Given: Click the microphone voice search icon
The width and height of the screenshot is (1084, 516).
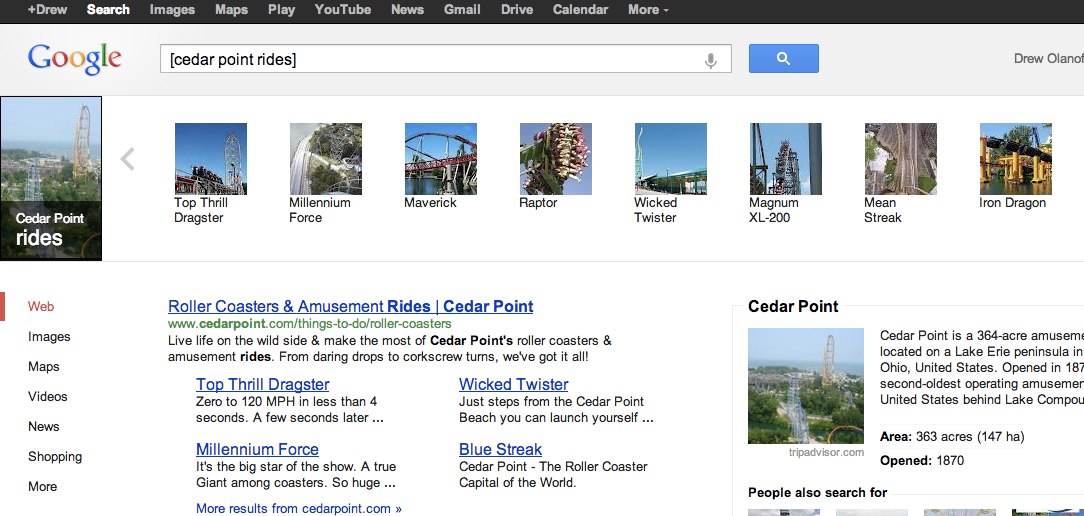Looking at the screenshot, I should click(711, 60).
